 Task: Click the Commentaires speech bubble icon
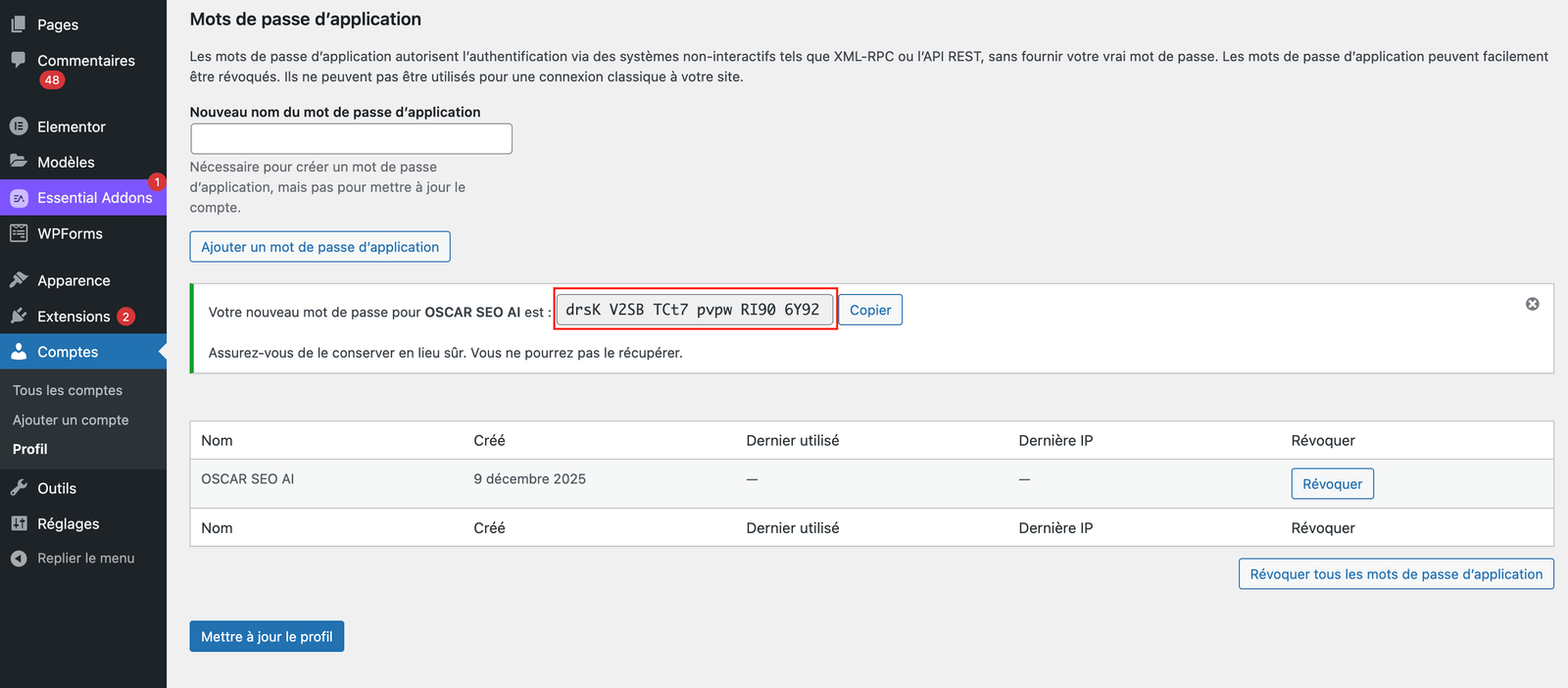pyautogui.click(x=19, y=60)
